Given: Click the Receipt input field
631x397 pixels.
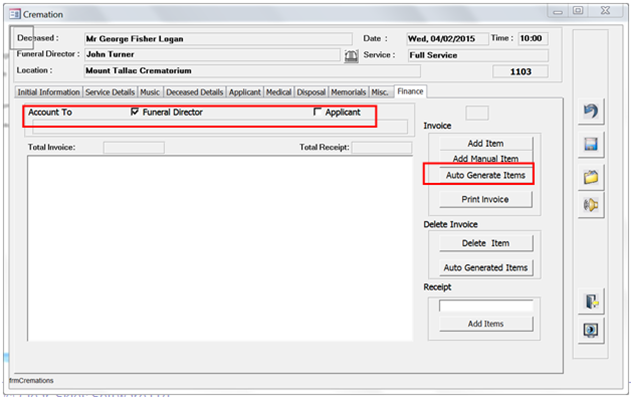Looking at the screenshot, I should [x=486, y=306].
